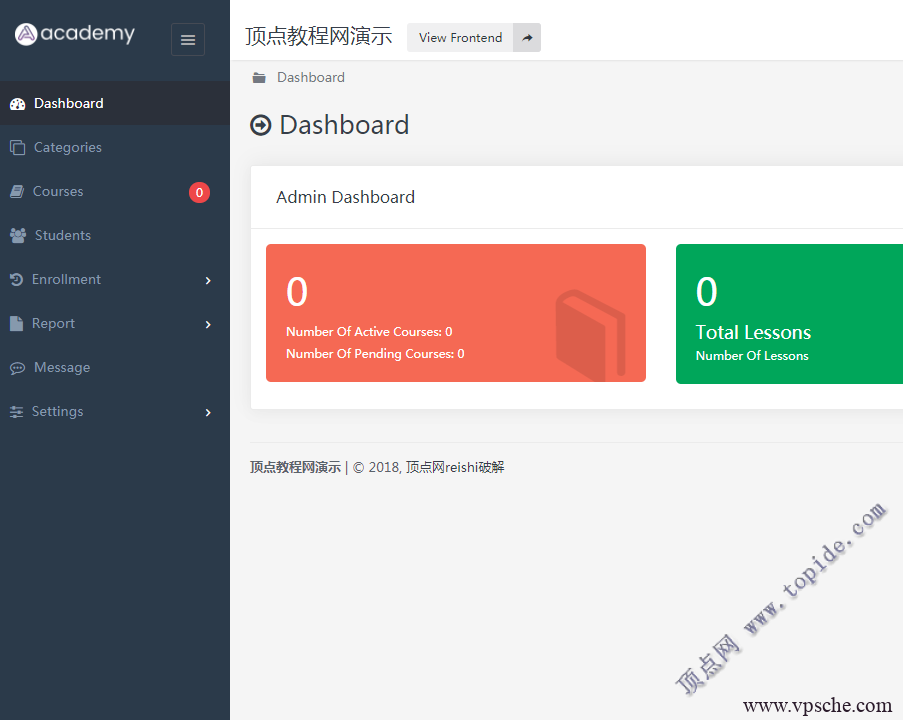Toggle the hamburger sidebar menu button
The image size is (903, 720).
[188, 40]
